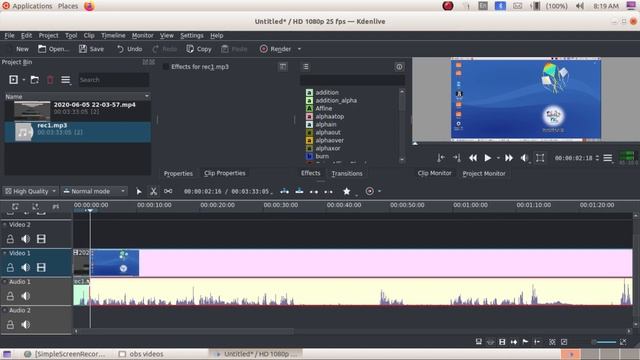
Task: Click the red record circle in timeline toolbar
Action: point(369,191)
